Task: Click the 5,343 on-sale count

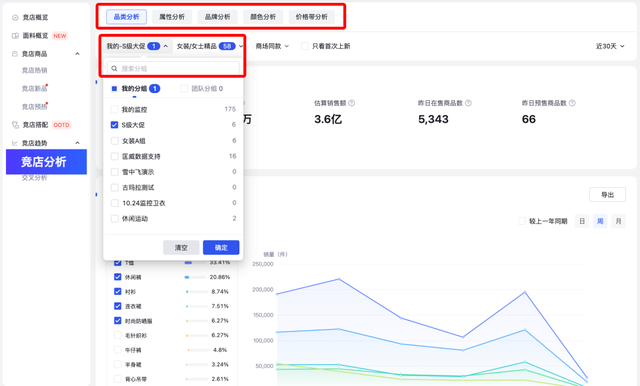Action: coord(433,119)
